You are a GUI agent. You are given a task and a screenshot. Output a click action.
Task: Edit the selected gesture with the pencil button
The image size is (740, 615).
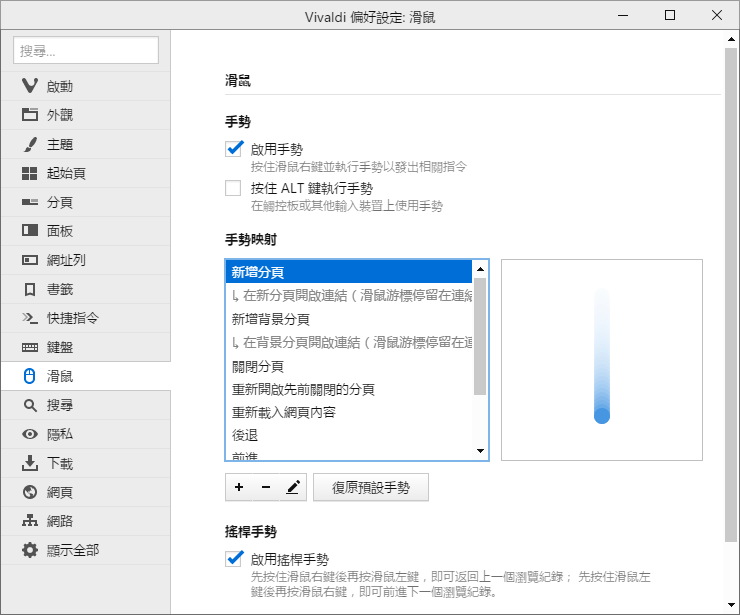[x=293, y=487]
